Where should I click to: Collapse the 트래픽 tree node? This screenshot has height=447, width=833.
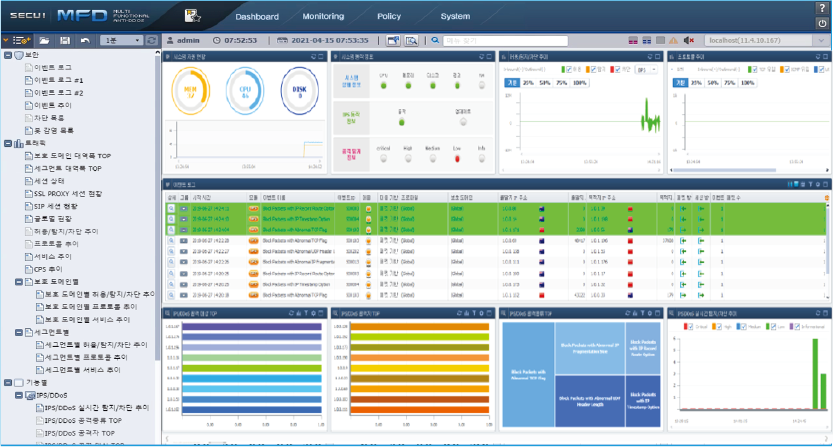click(x=8, y=143)
